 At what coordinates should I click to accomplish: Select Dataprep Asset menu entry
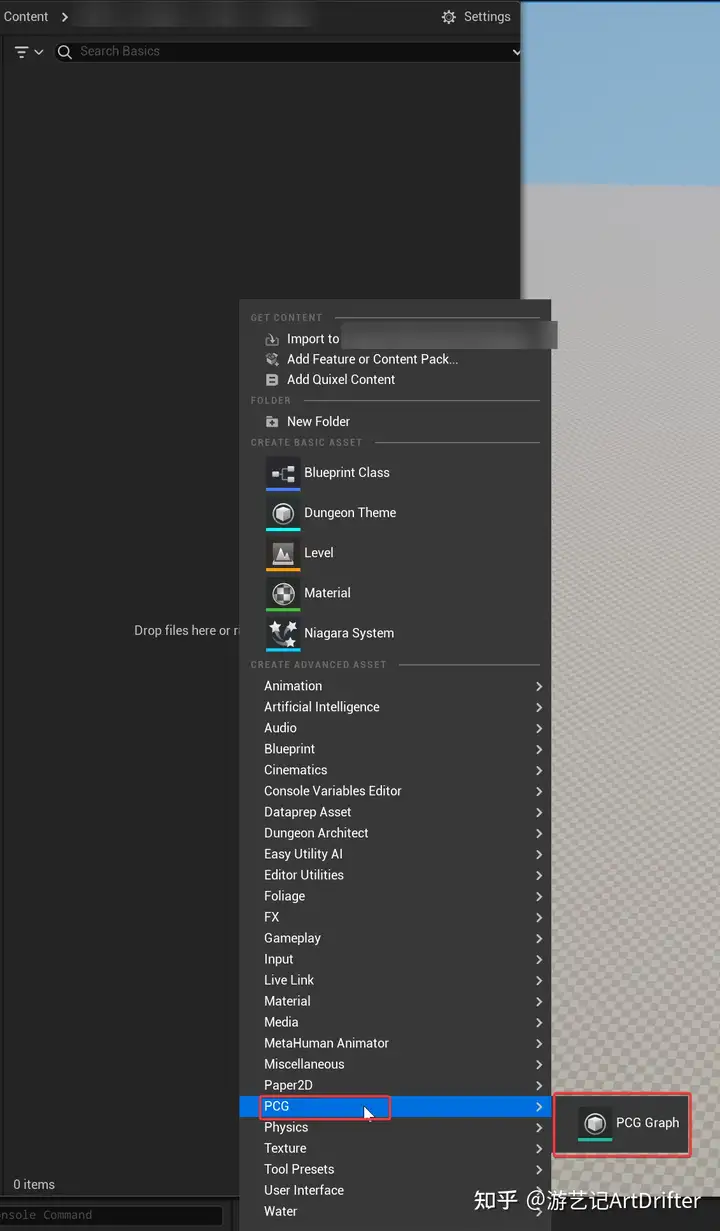[x=395, y=812]
